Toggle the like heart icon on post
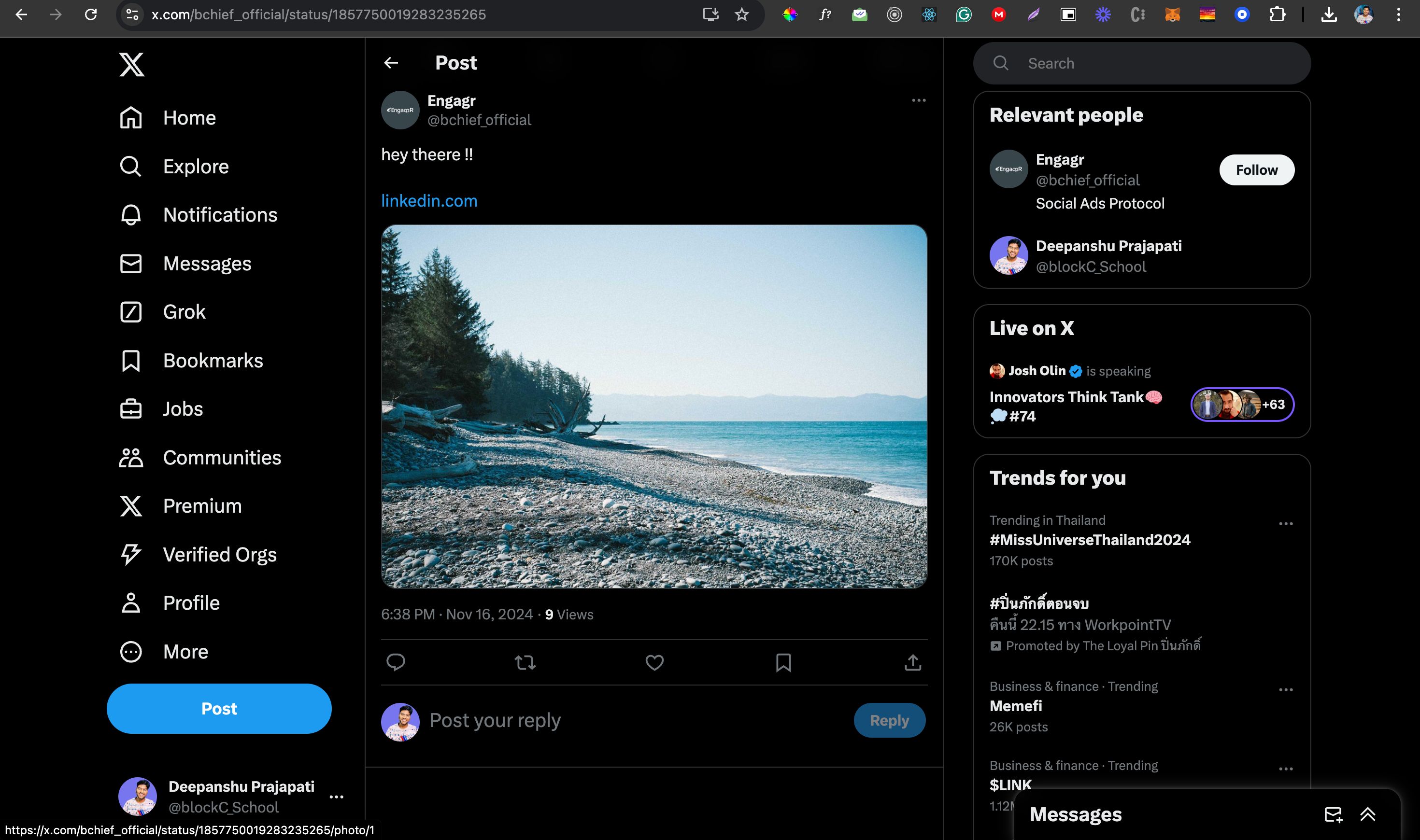 click(x=654, y=662)
